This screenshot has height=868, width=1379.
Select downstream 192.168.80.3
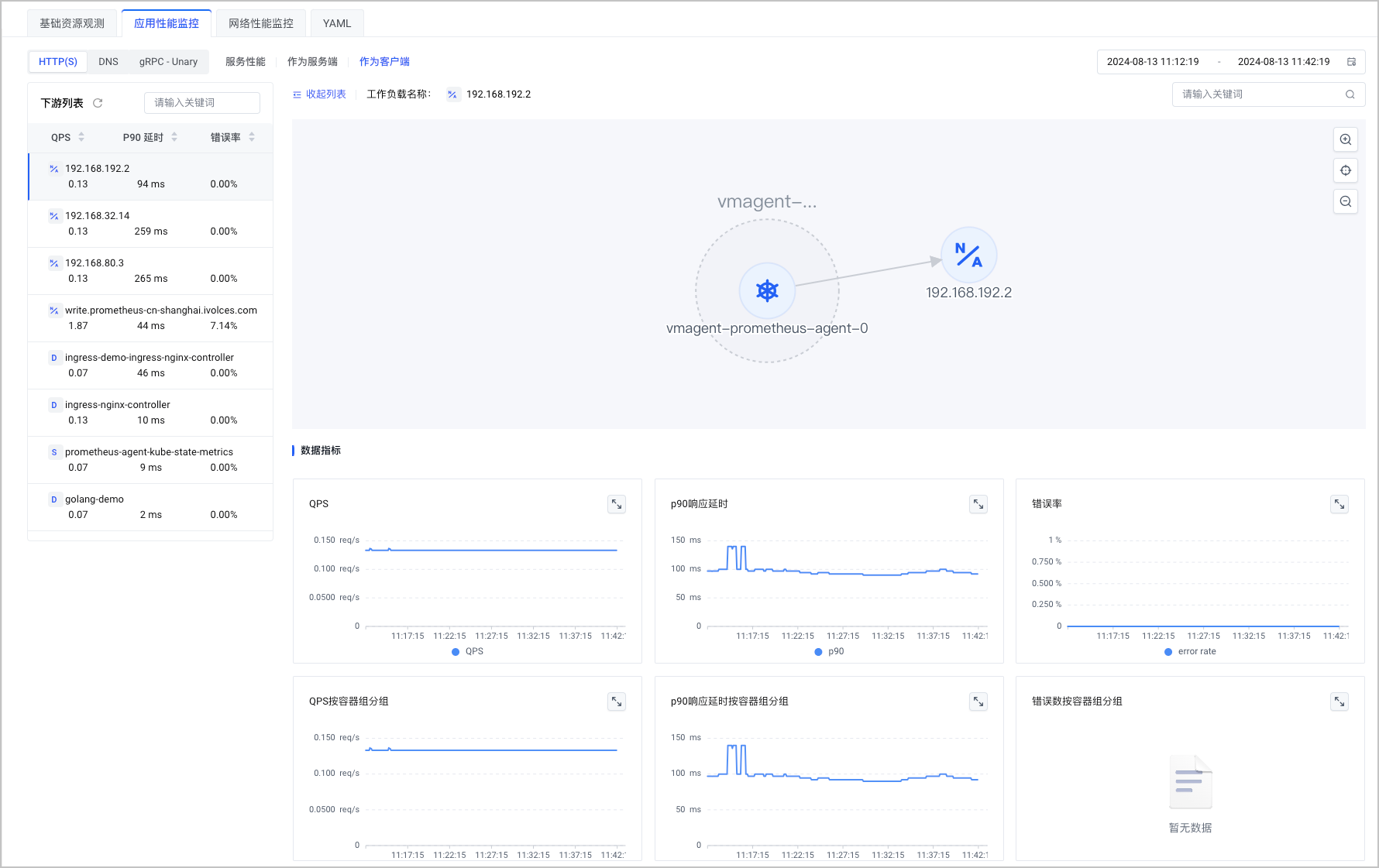click(x=150, y=271)
